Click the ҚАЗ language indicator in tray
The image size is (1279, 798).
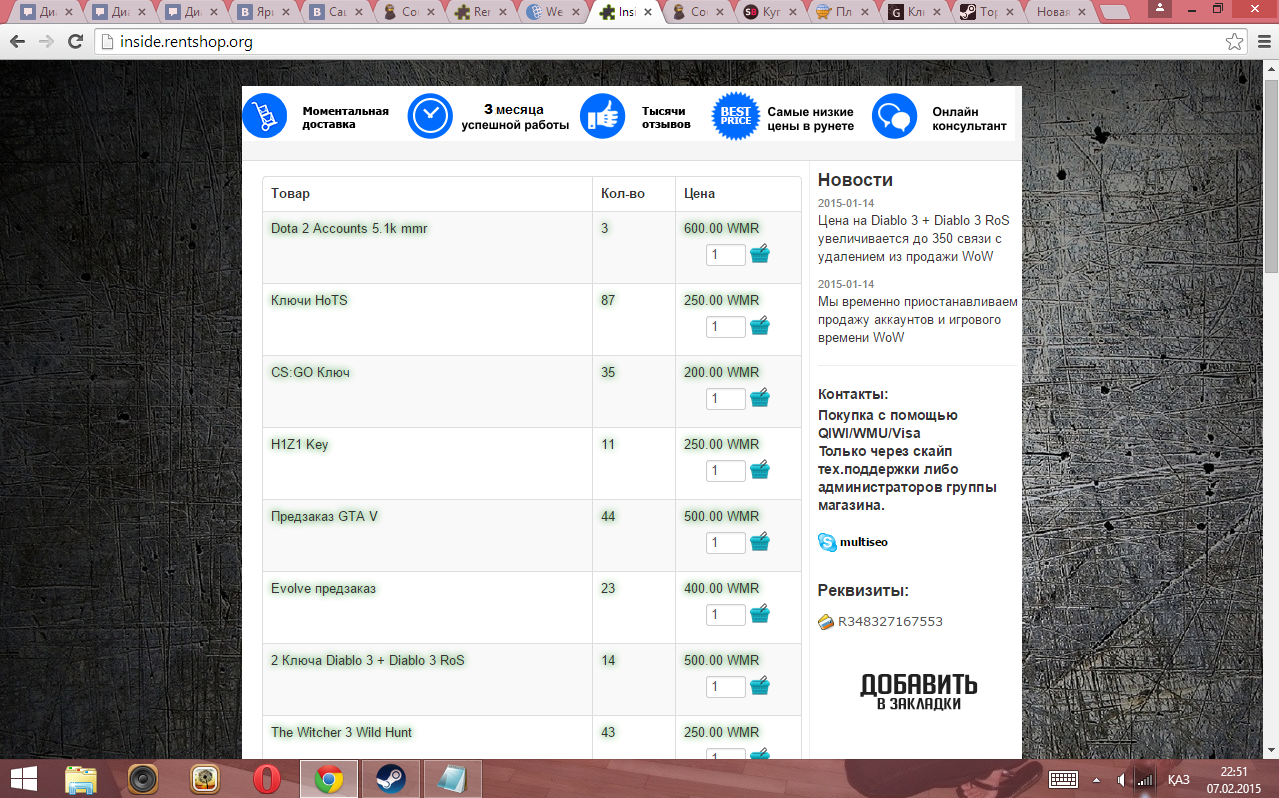coord(1178,779)
